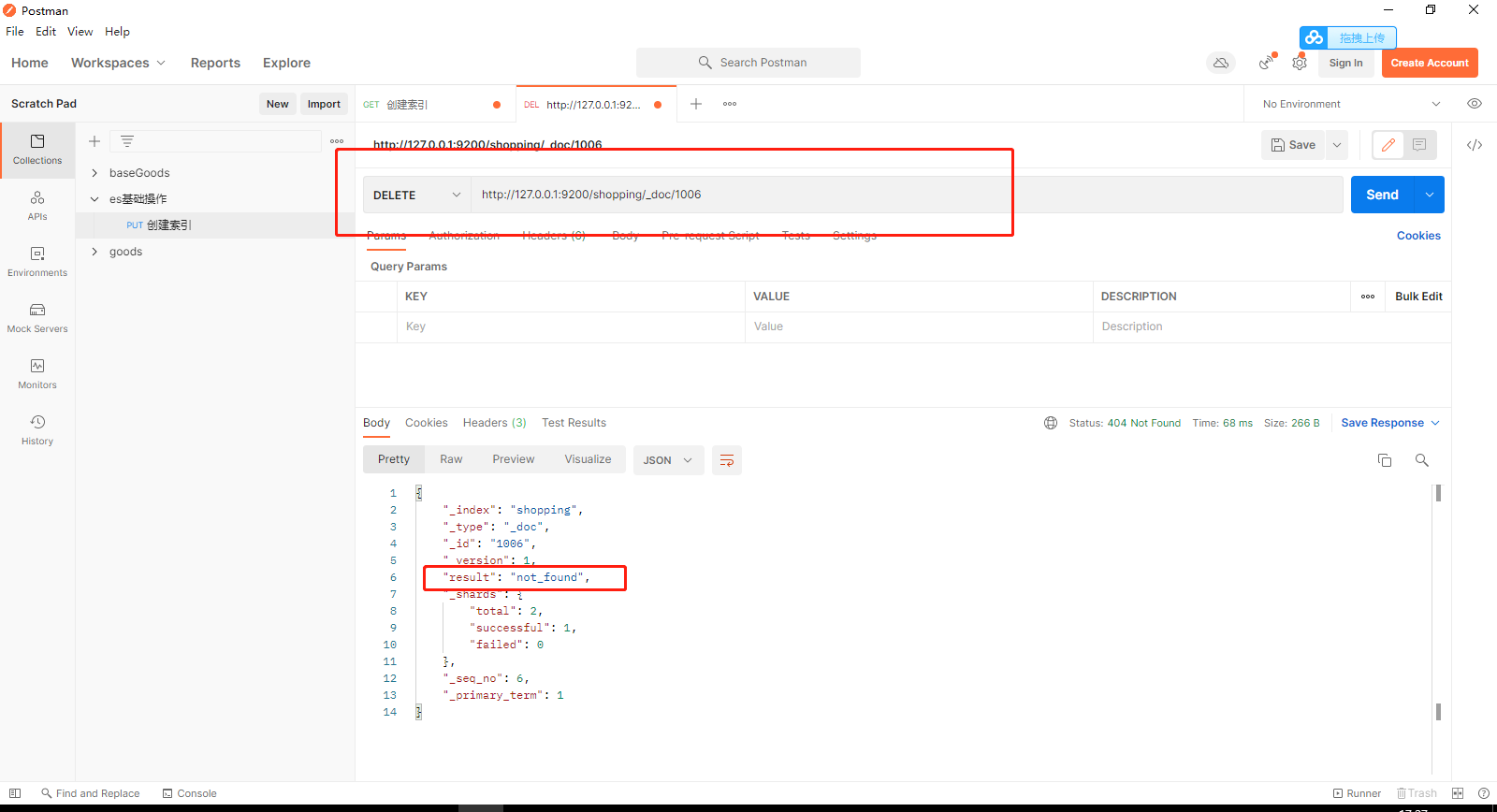Open the Save button dropdown arrow
Image resolution: width=1497 pixels, height=812 pixels.
[1337, 145]
